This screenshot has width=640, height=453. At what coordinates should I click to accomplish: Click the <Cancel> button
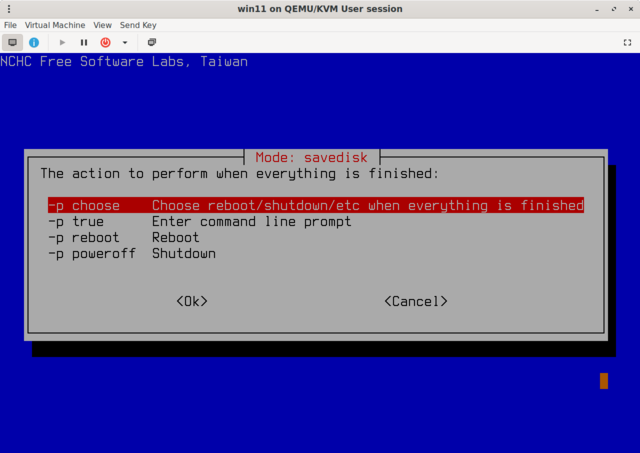(415, 301)
